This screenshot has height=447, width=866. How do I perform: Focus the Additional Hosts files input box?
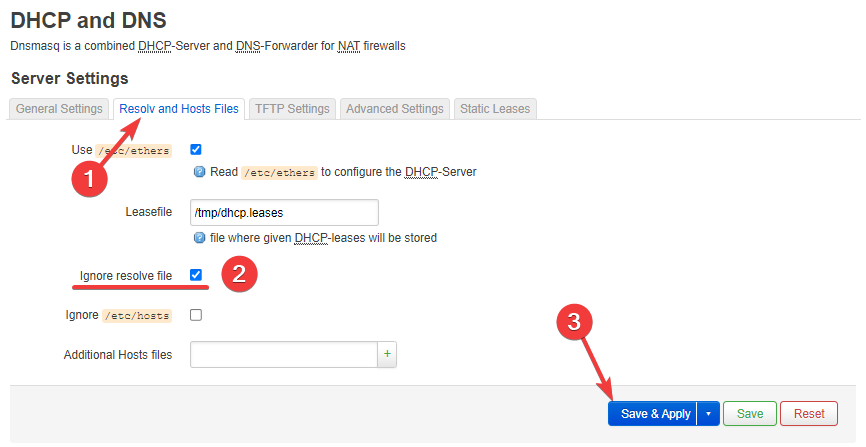283,354
